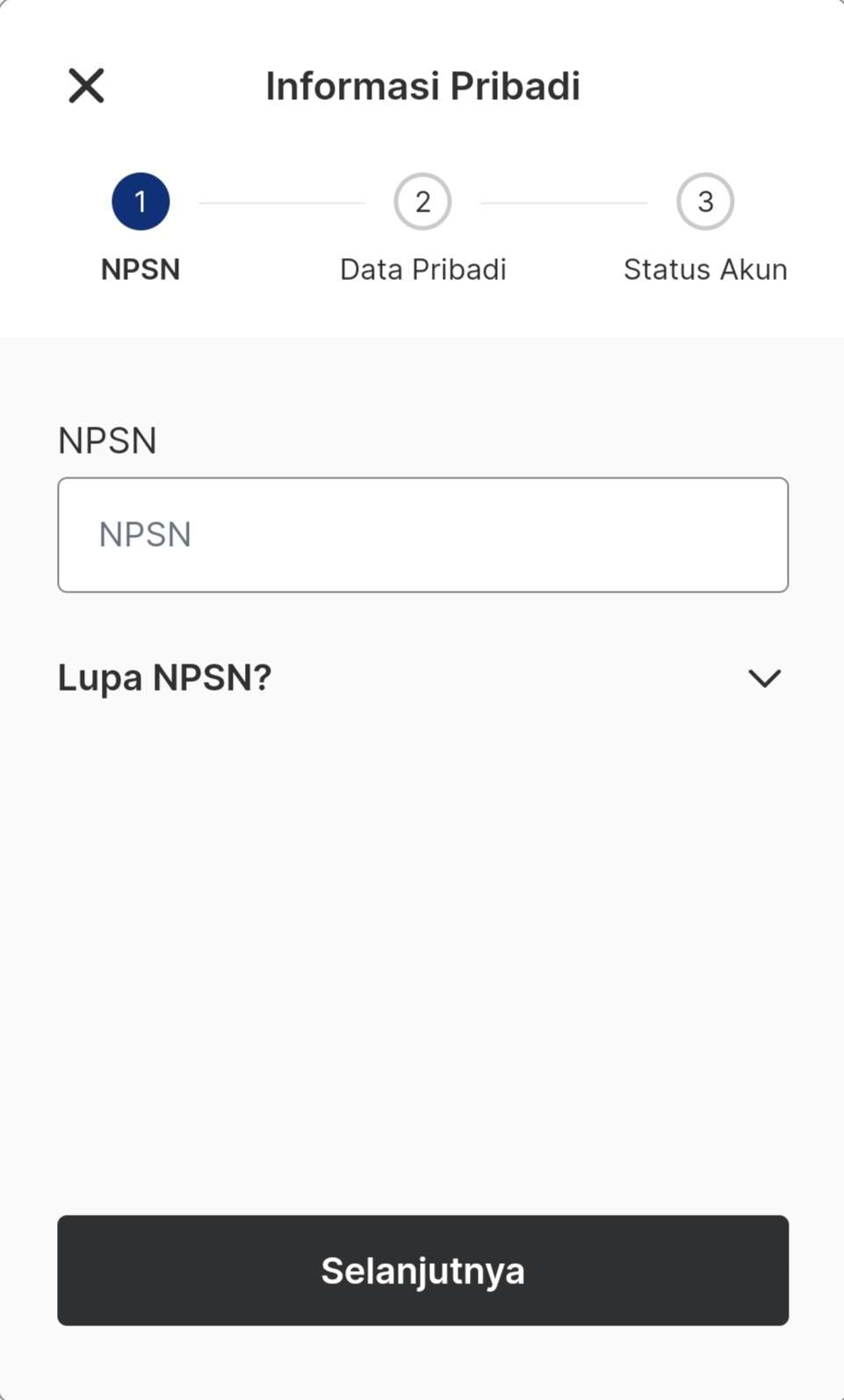Open the NPSN step label in stepper
This screenshot has width=844, height=1400.
click(x=141, y=269)
